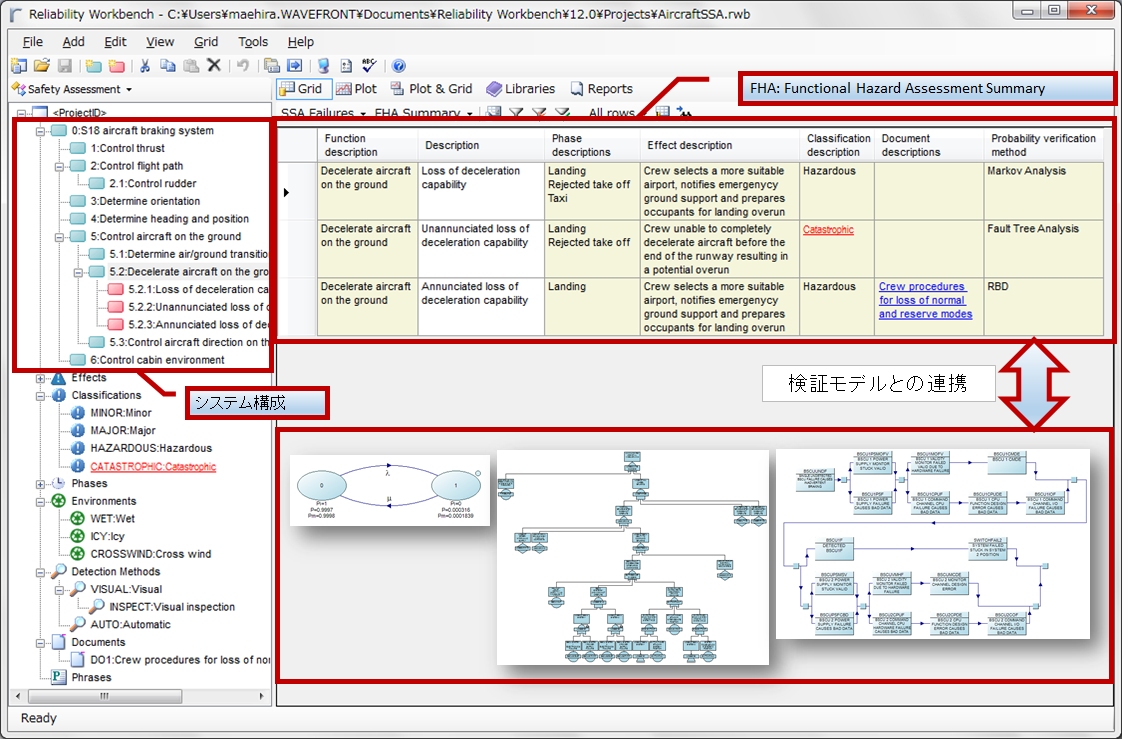Click the filter with red X icon
Screen dimensions: 1132x739
[x=539, y=113]
